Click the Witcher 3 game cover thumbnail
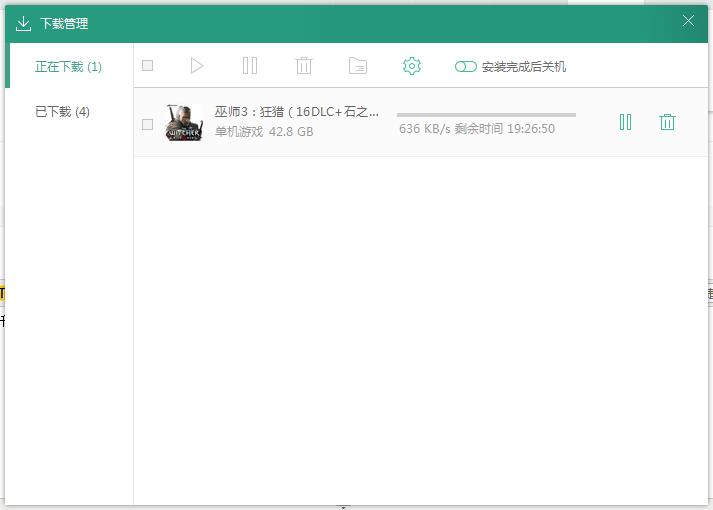 (x=184, y=122)
